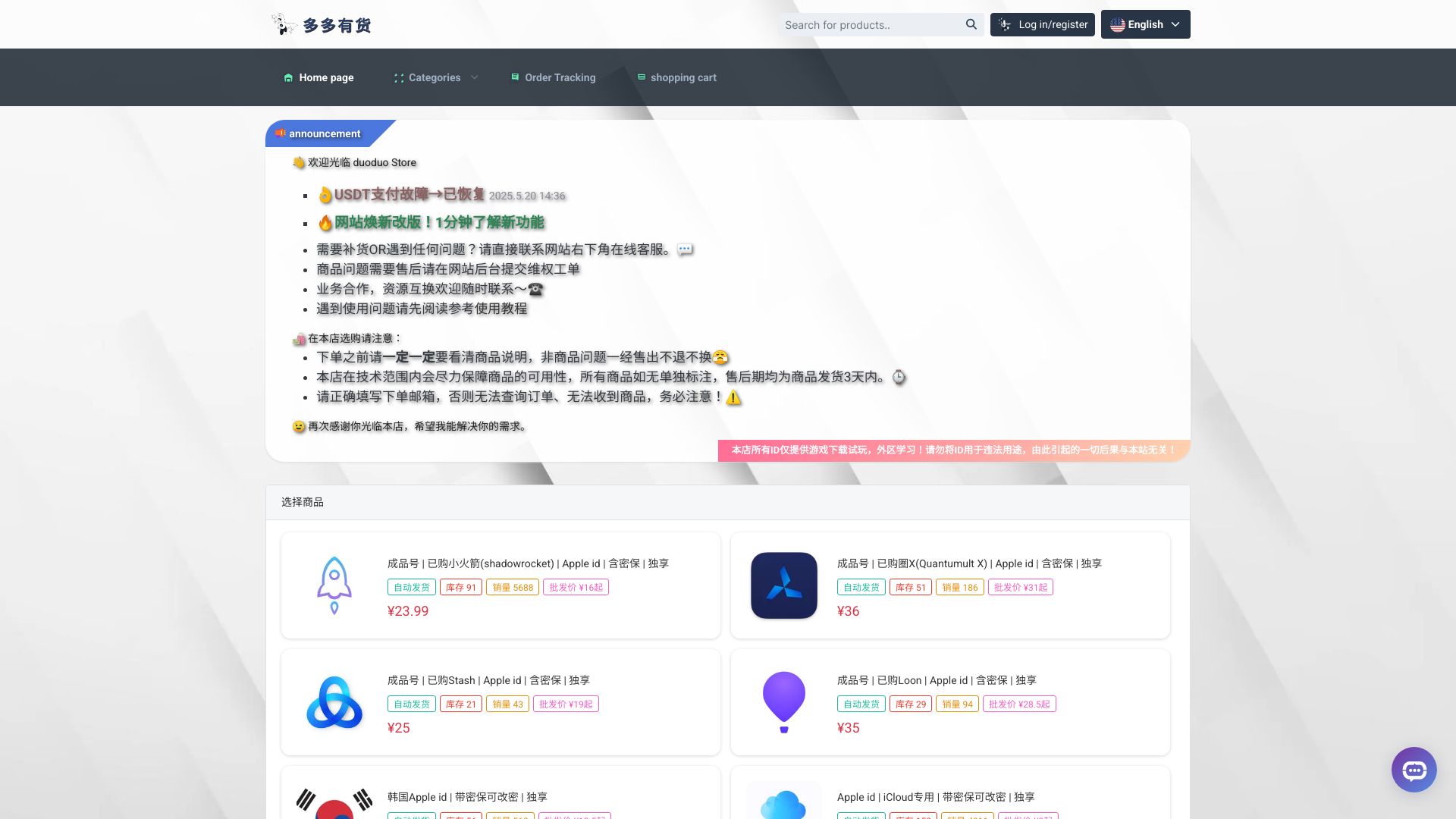The width and height of the screenshot is (1456, 819).
Task: Click the login user icon
Action: tap(1005, 24)
